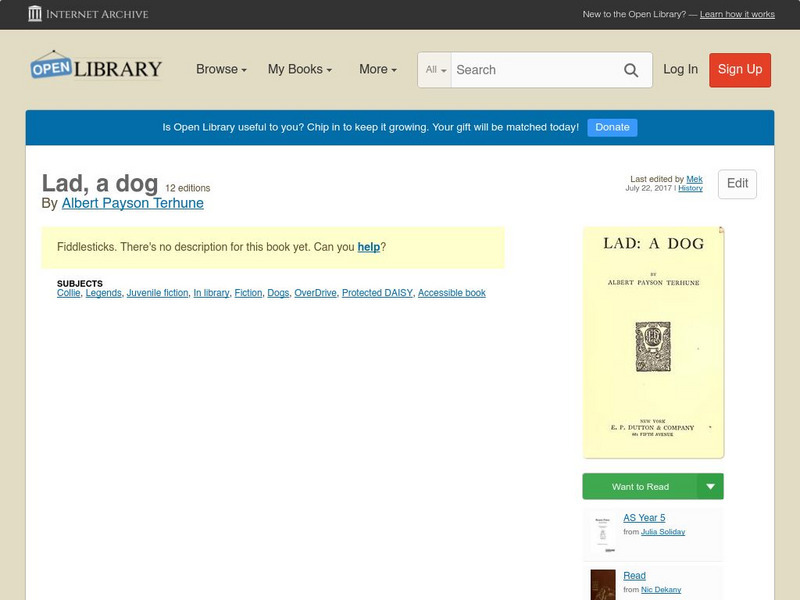Click the 'help' link in the description notice
The image size is (800, 600).
[368, 247]
